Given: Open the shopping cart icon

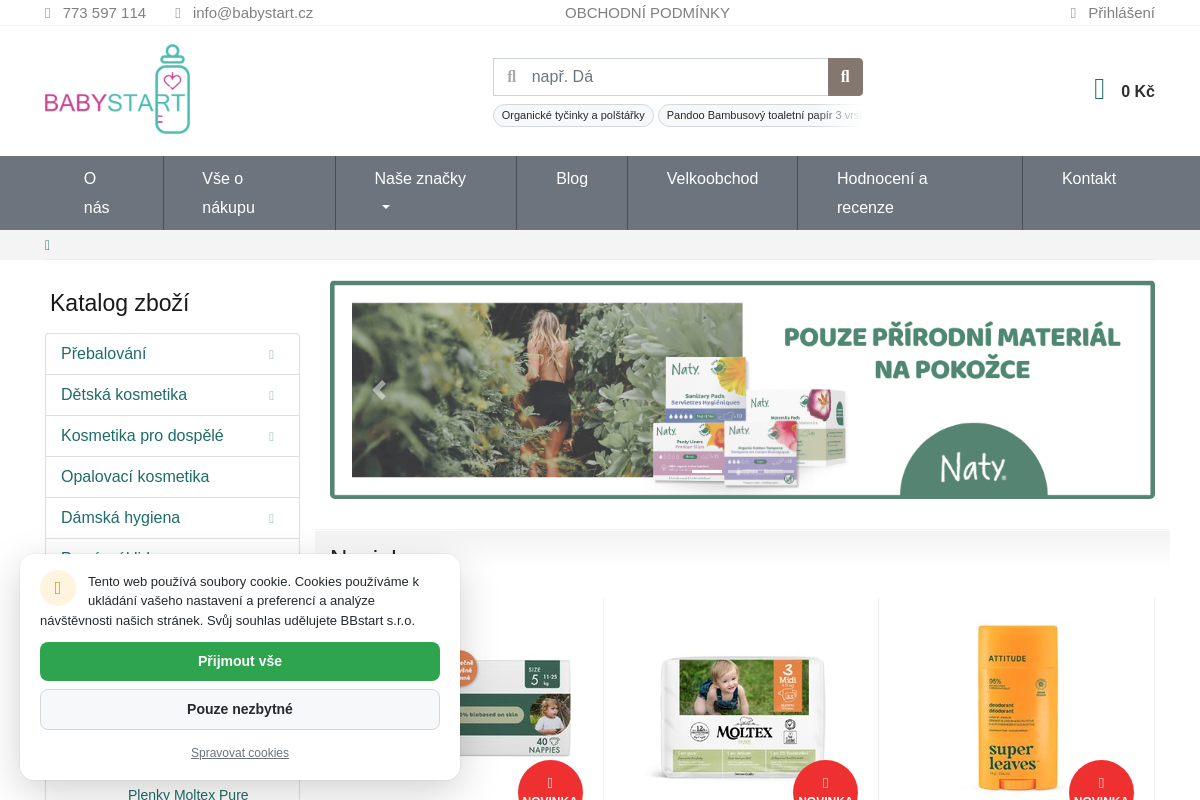Looking at the screenshot, I should pos(1100,90).
